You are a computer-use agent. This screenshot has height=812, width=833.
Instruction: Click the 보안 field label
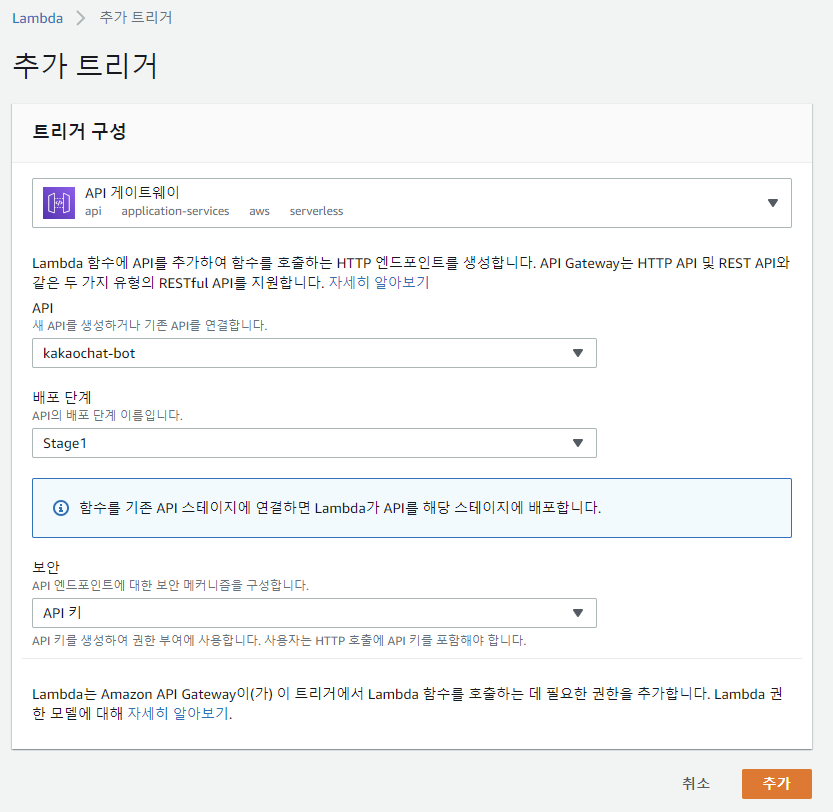pos(46,567)
